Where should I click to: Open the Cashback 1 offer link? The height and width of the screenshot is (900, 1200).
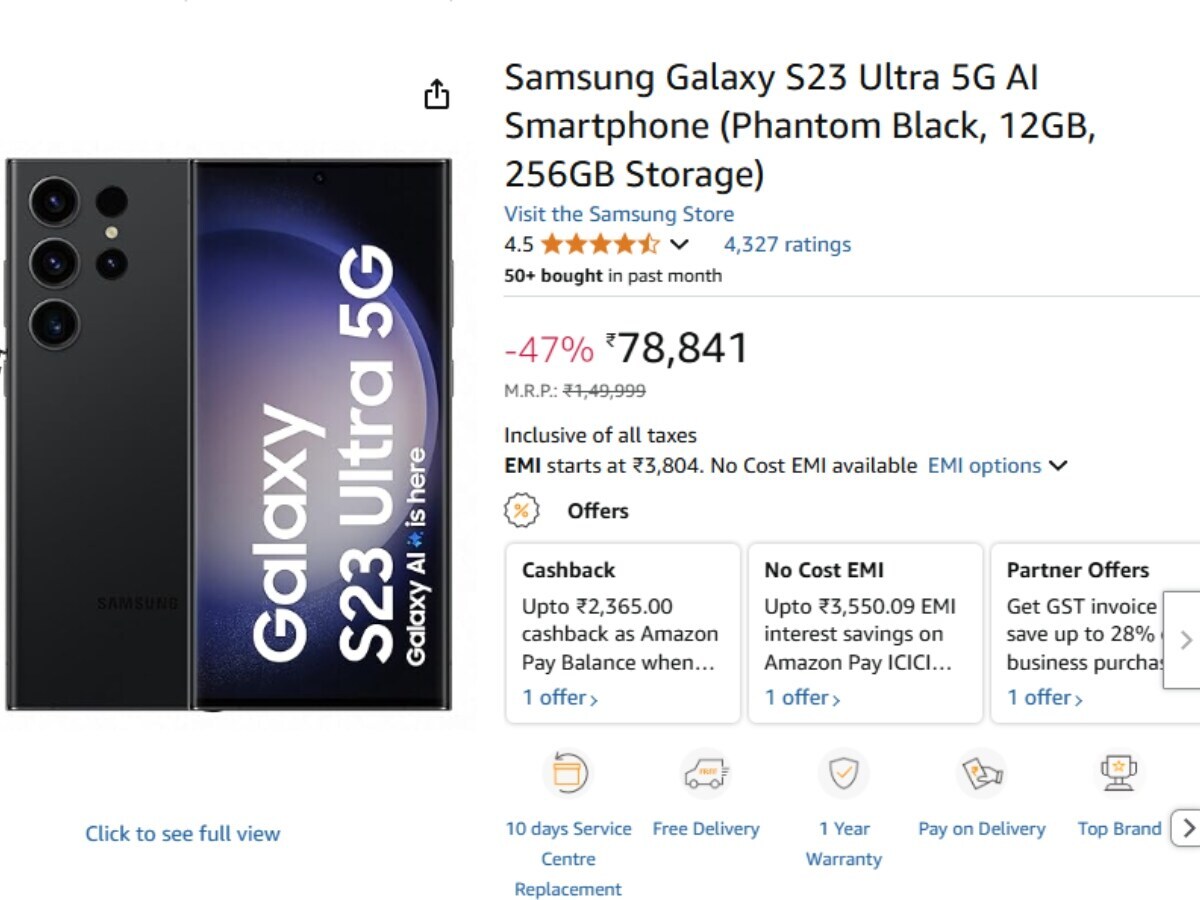click(x=560, y=698)
